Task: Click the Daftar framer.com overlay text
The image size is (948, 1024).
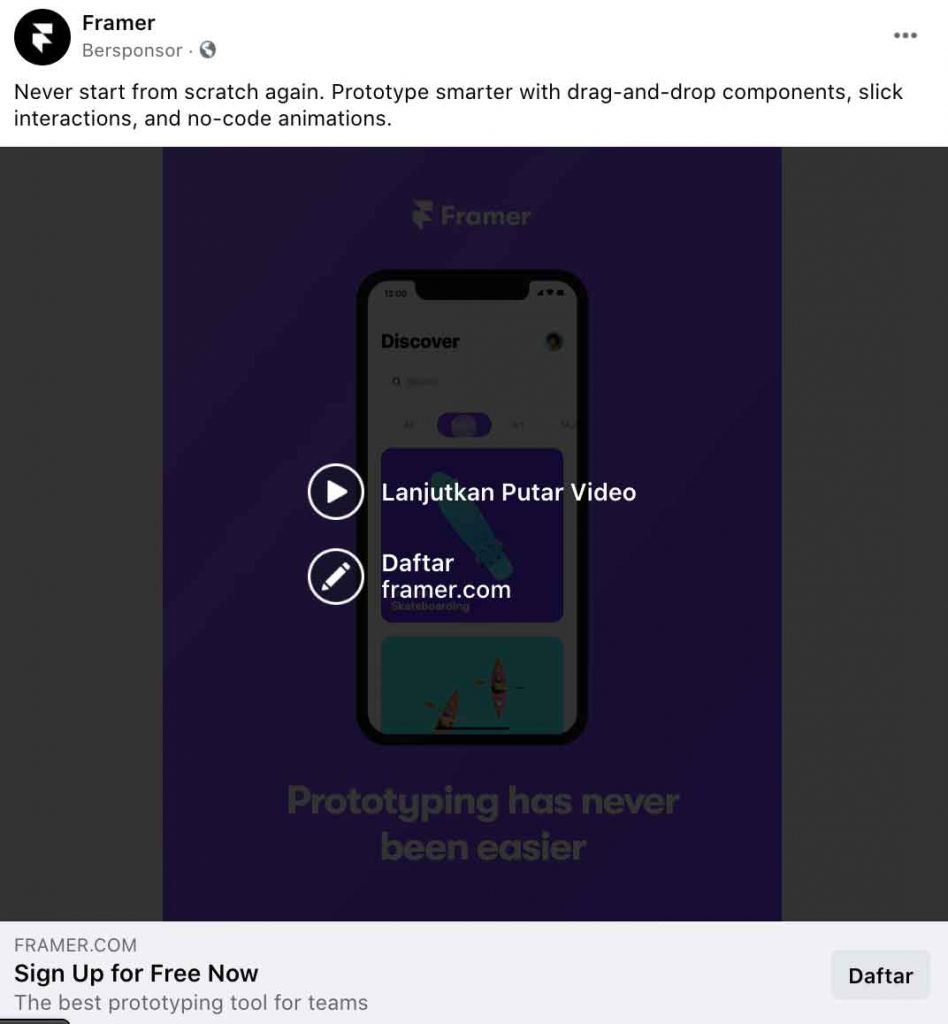Action: [447, 577]
